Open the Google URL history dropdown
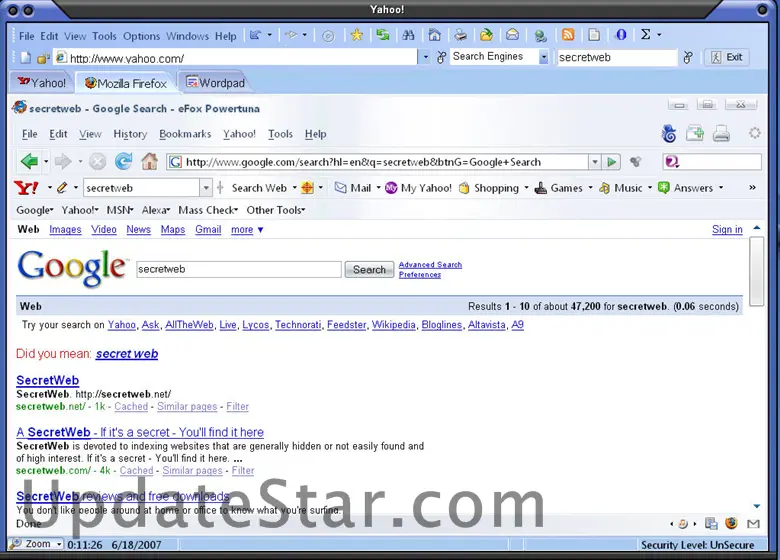The height and width of the screenshot is (560, 780). coord(594,162)
